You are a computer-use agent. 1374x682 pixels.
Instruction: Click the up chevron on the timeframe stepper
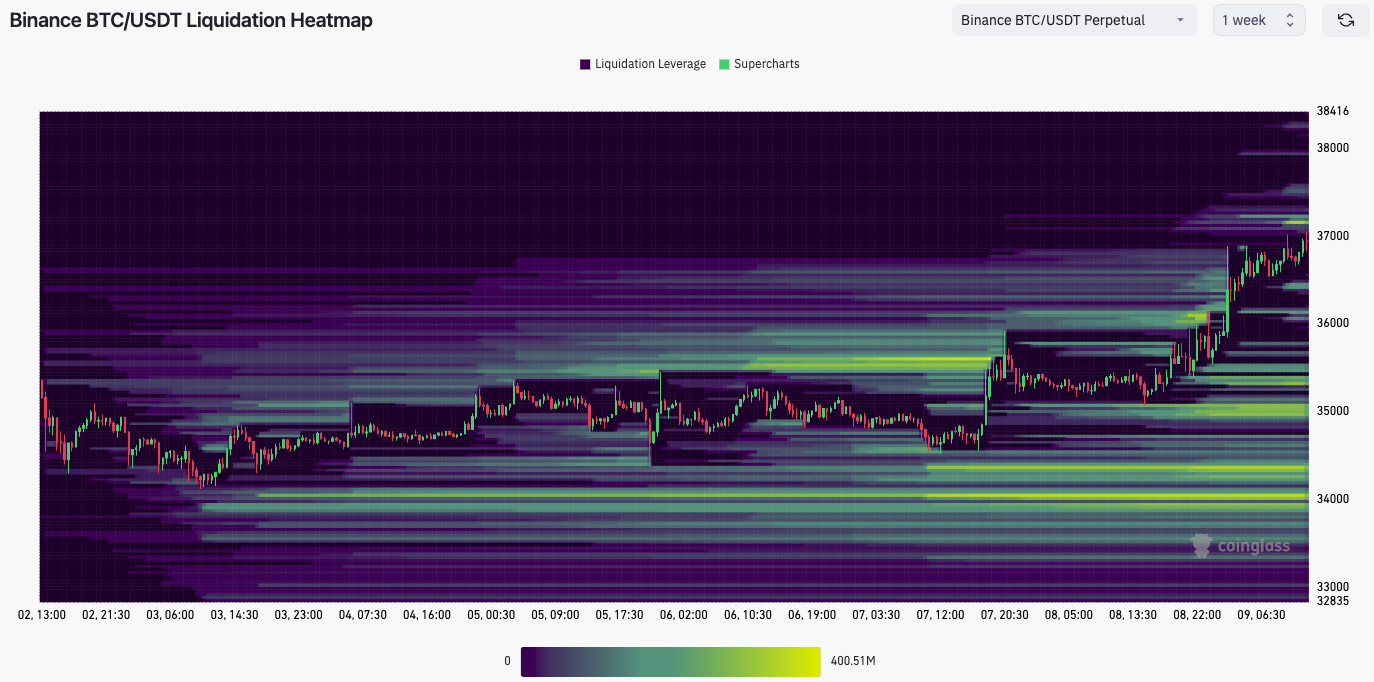[x=1291, y=14]
